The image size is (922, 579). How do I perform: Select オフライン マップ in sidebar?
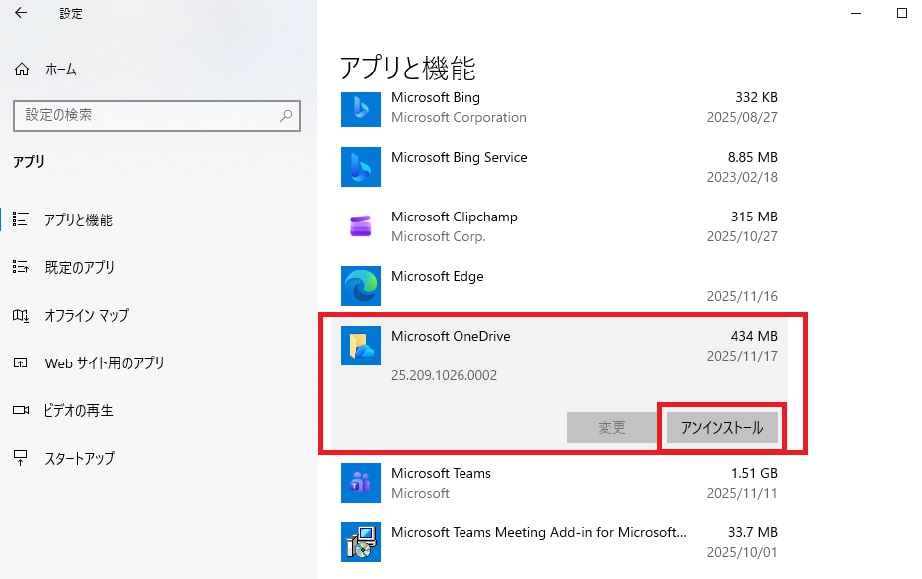point(86,315)
